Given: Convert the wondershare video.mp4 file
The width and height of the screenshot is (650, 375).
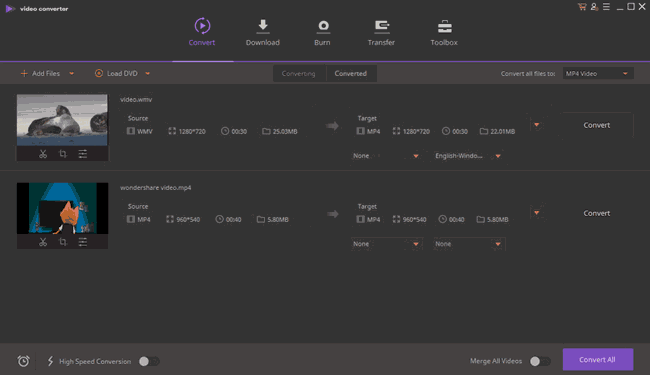Looking at the screenshot, I should tap(597, 213).
